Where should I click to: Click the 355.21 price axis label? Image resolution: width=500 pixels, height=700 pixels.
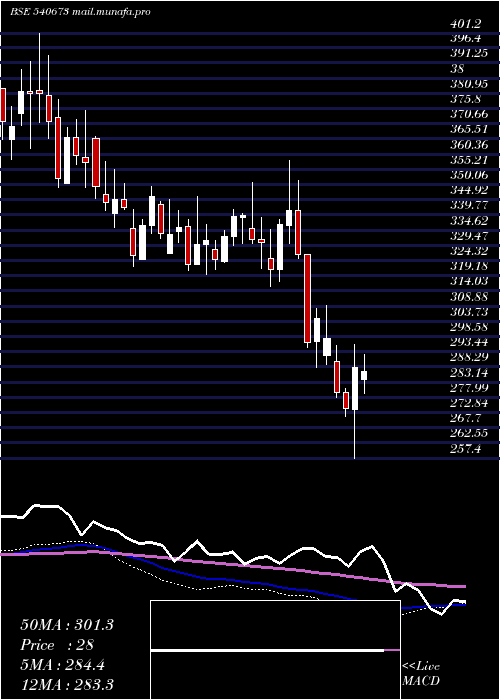[x=469, y=160]
